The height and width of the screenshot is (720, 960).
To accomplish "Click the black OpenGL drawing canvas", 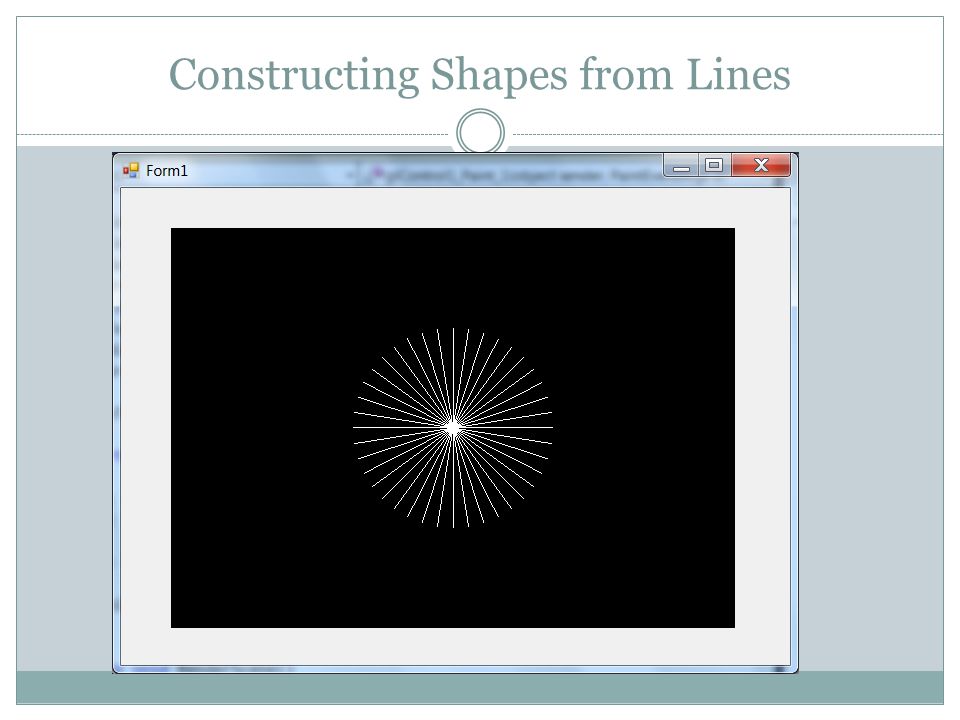I will 452,428.
